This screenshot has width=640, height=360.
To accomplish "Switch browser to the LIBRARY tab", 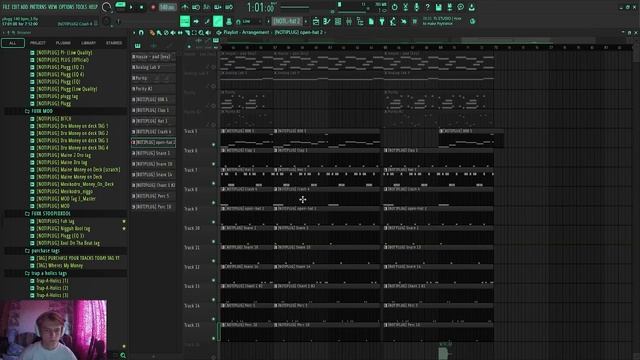I will pyautogui.click(x=89, y=43).
